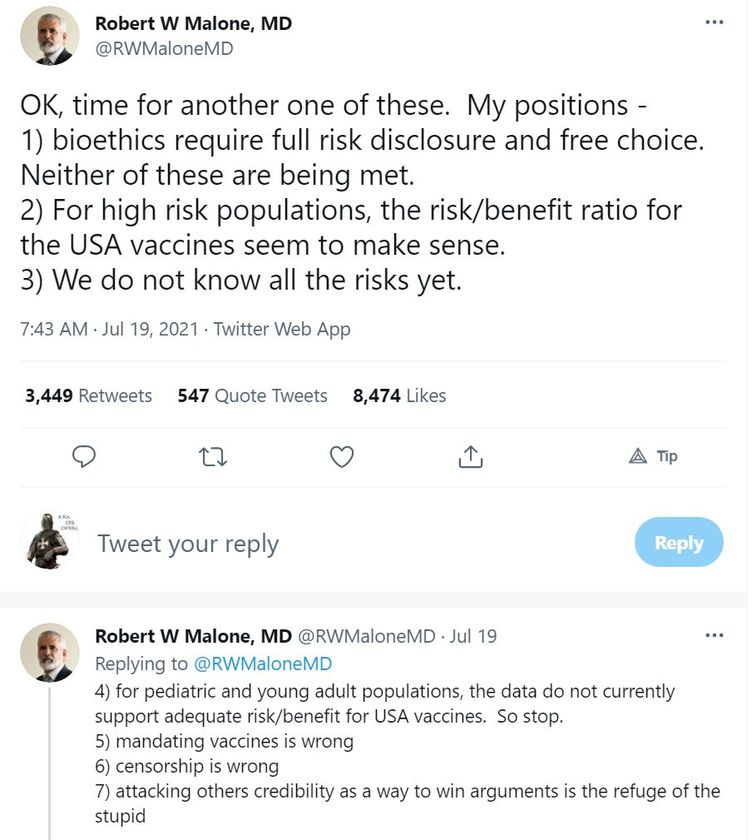This screenshot has height=840, width=752.
Task: Open the share tweet icon
Action: coord(470,456)
